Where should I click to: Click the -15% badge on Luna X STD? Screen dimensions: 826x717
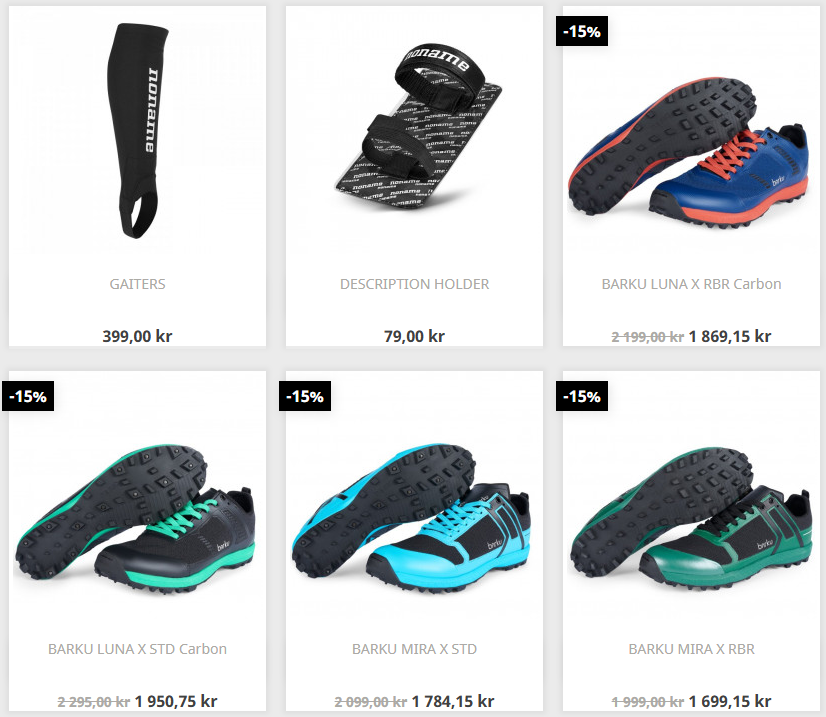tap(28, 396)
